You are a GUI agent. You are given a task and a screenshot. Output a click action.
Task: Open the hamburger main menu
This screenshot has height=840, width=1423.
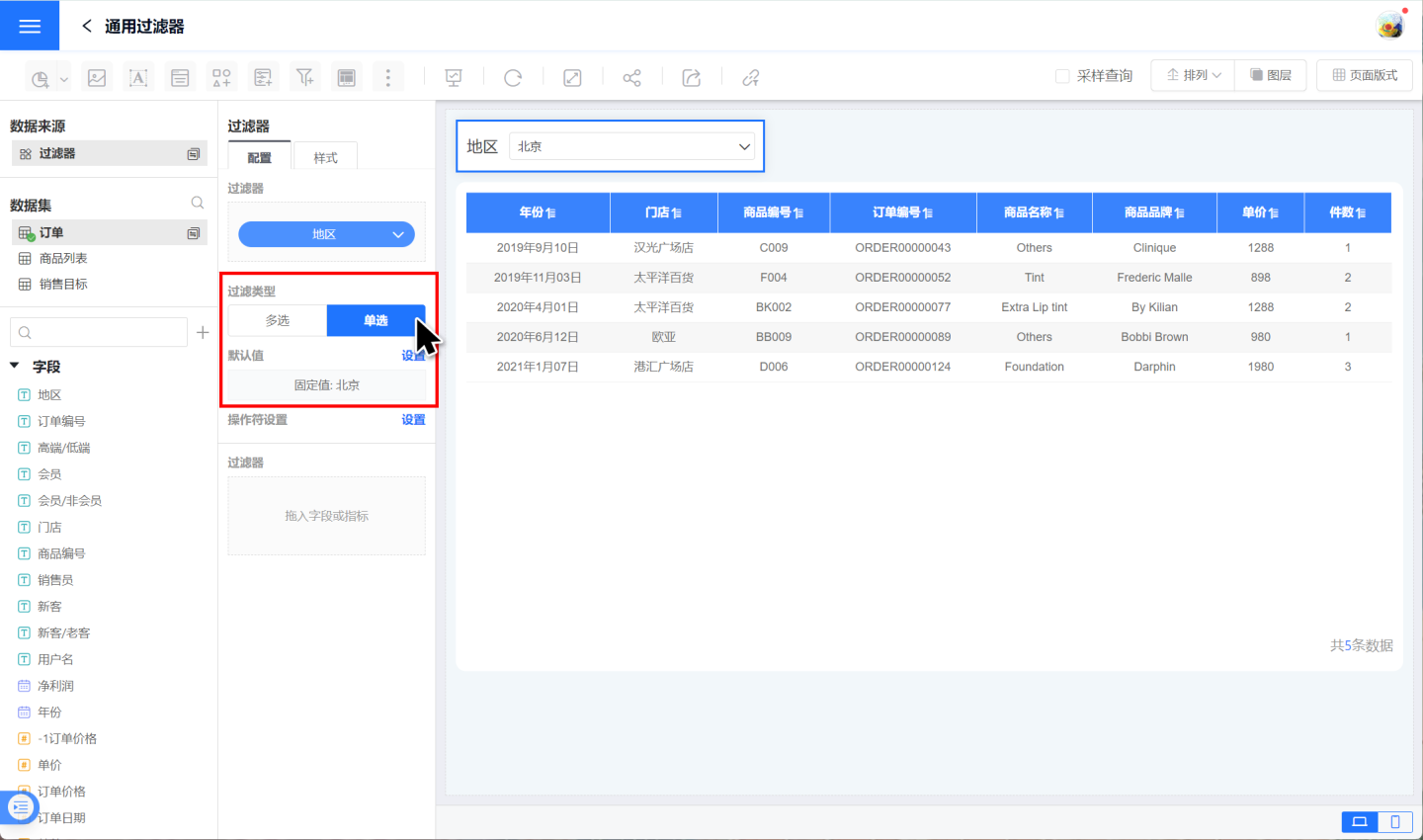[x=30, y=26]
